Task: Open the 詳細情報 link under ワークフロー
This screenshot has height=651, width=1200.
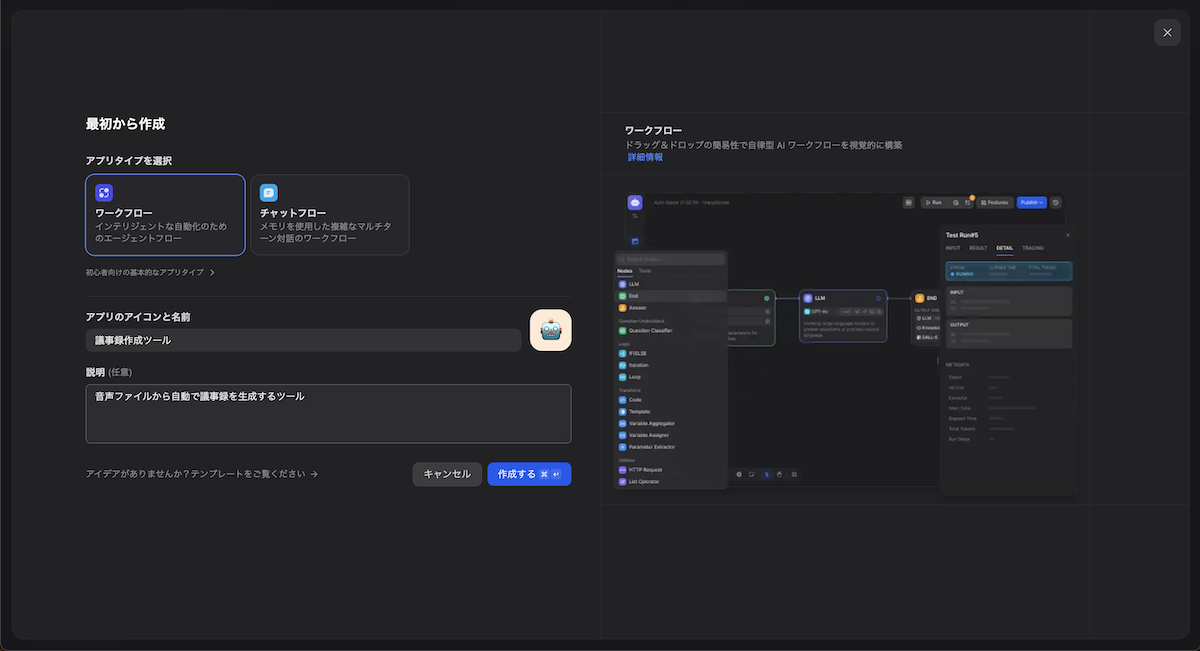Action: pos(645,157)
